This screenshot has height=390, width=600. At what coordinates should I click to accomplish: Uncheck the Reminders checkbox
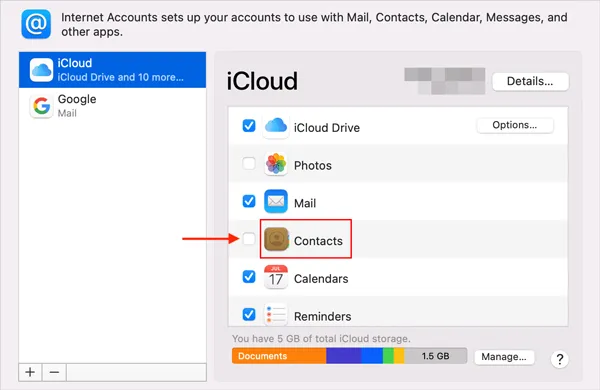(x=249, y=314)
